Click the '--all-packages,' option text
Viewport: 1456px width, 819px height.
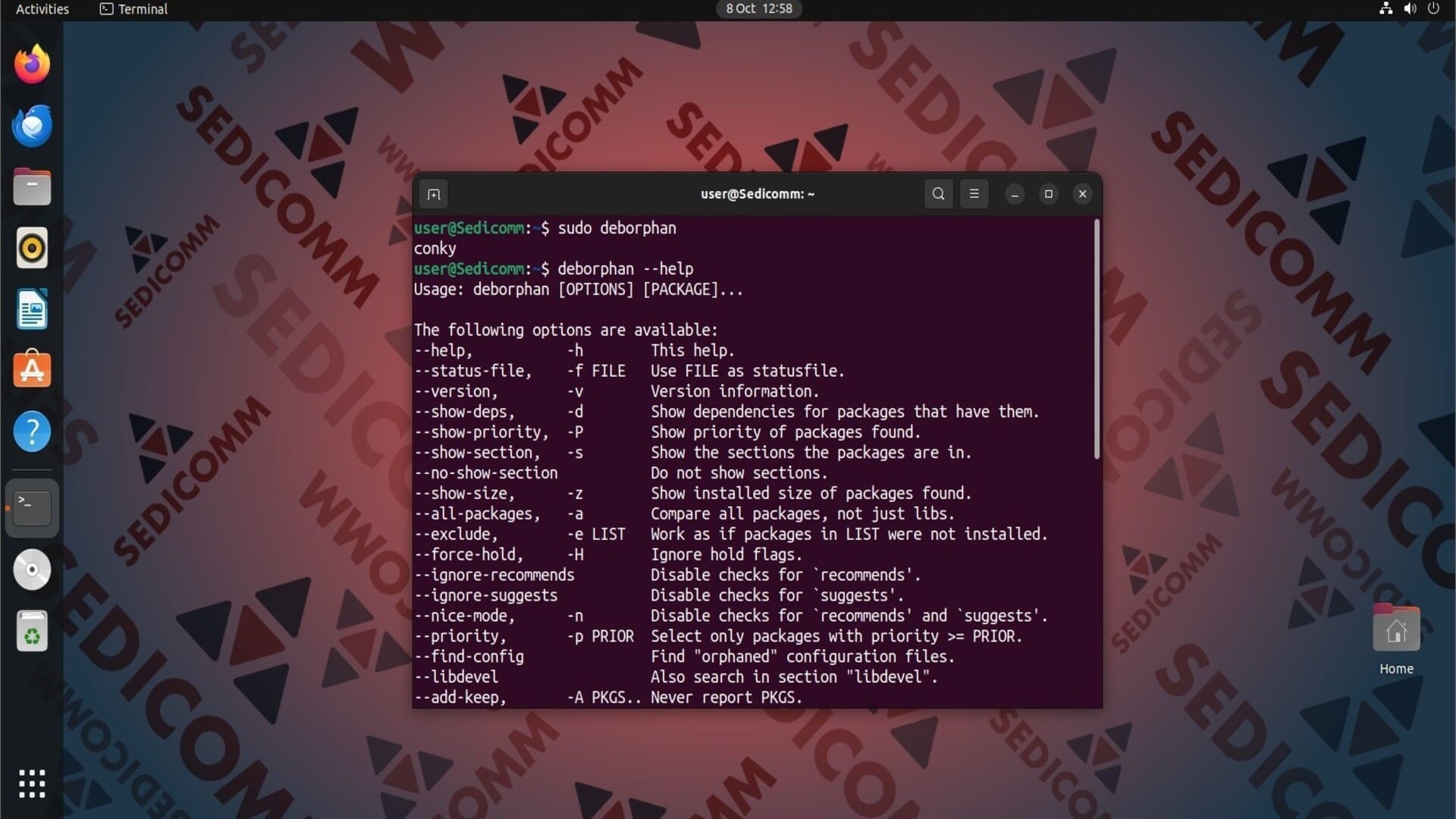477,514
